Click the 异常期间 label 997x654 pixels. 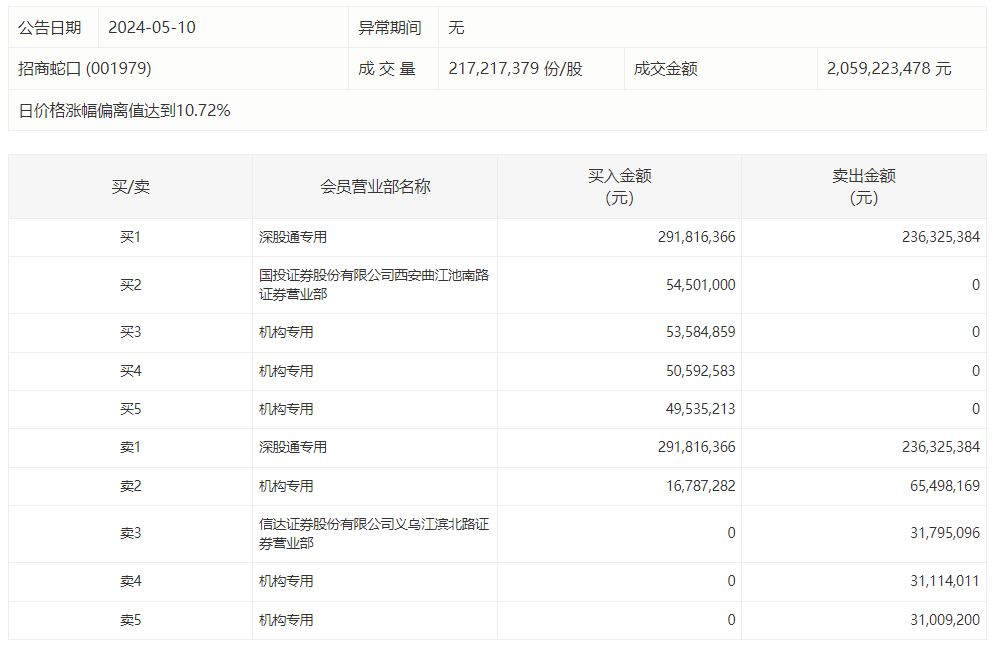pos(389,27)
